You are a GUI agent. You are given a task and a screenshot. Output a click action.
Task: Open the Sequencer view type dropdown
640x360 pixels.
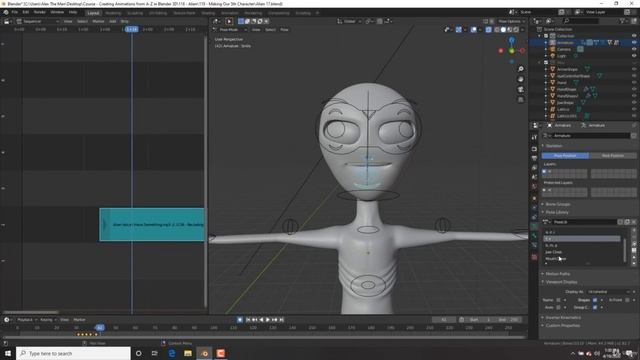(x=38, y=21)
